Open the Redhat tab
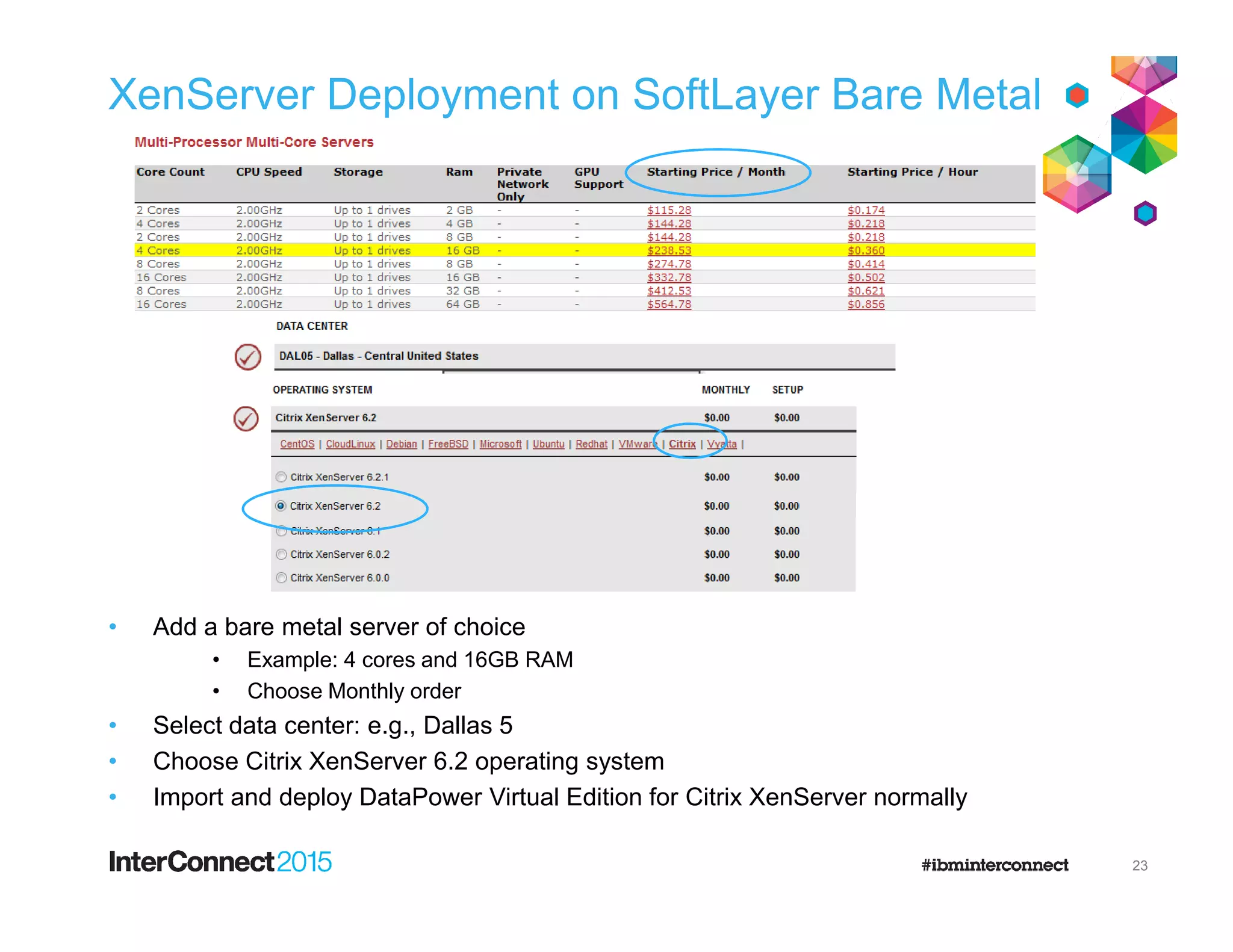 point(591,444)
